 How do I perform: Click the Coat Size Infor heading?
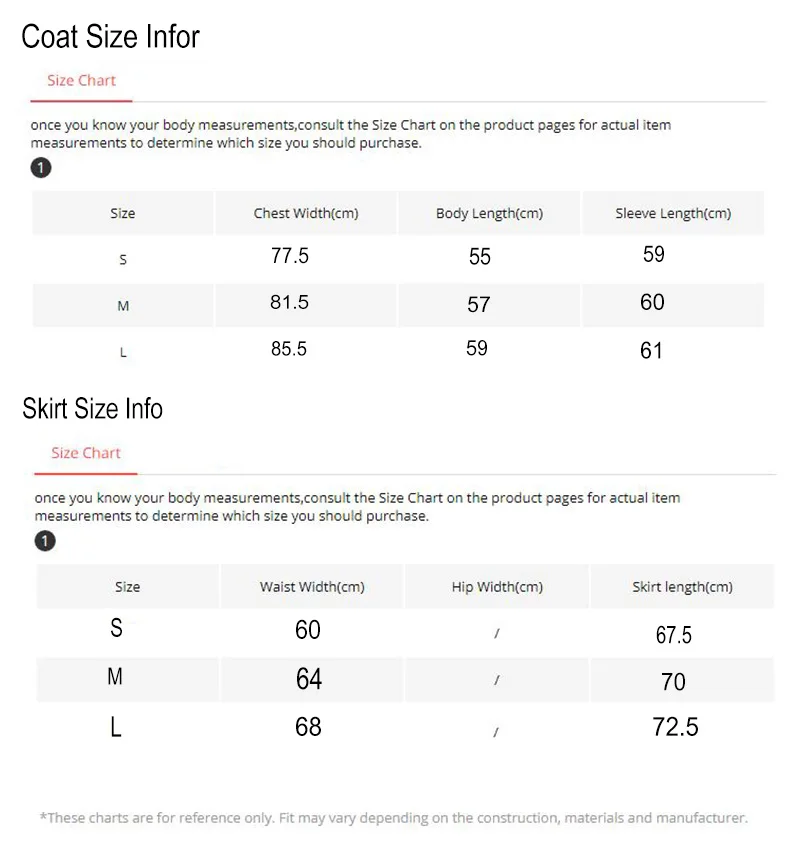(x=110, y=37)
